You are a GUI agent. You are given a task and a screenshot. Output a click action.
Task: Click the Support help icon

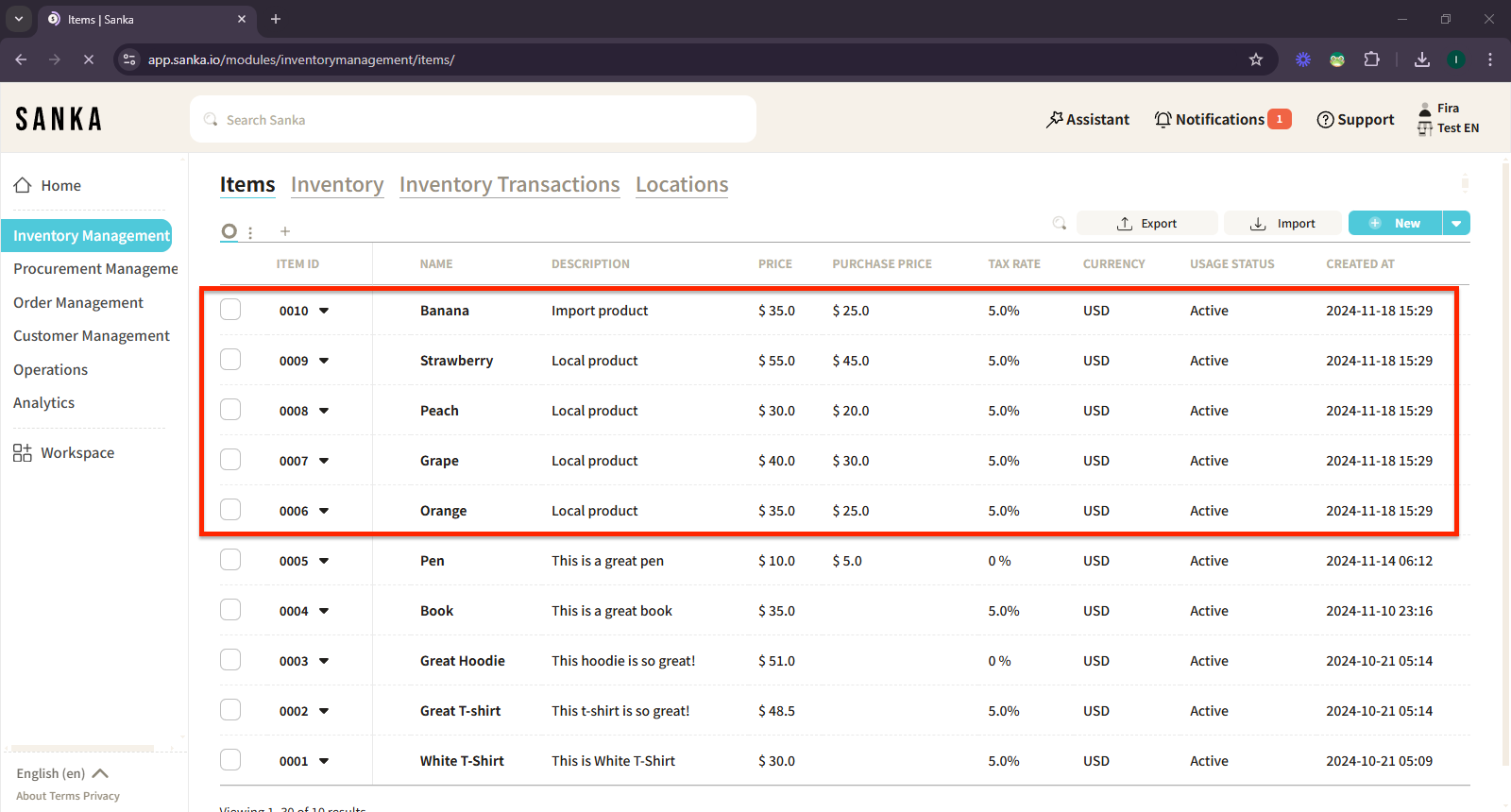click(x=1325, y=120)
